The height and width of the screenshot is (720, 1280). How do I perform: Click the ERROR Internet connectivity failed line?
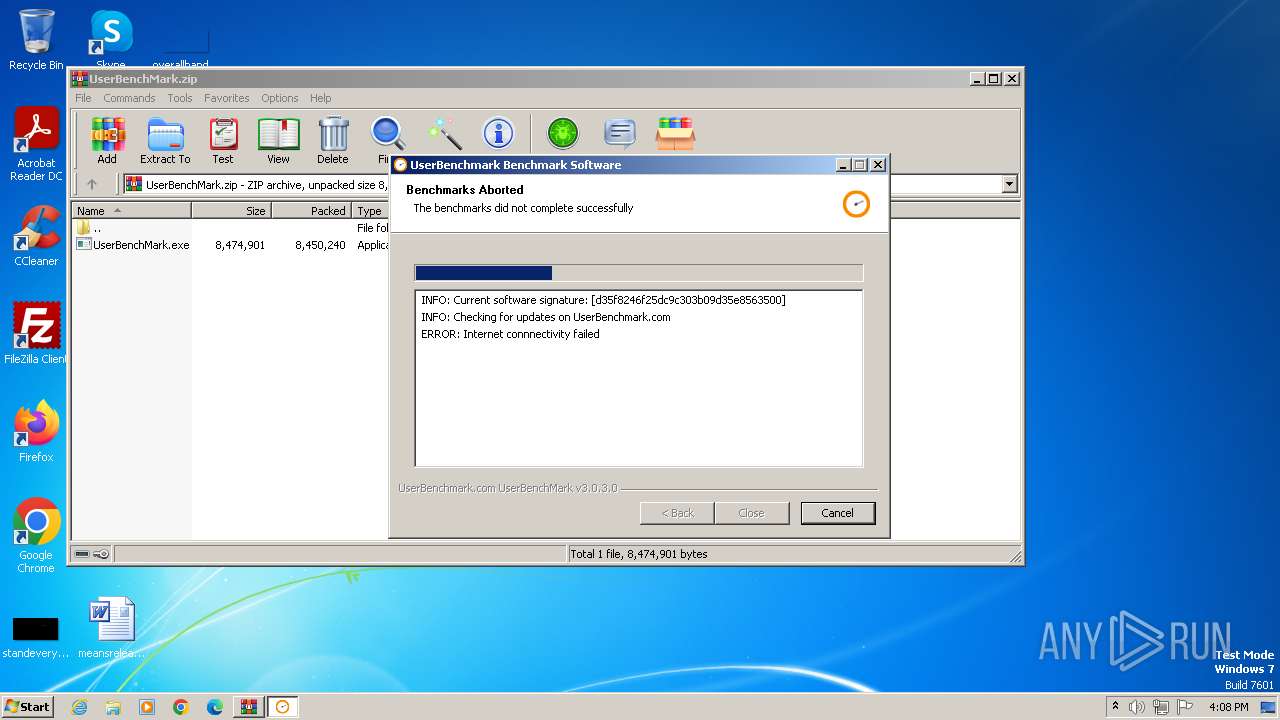(x=510, y=334)
